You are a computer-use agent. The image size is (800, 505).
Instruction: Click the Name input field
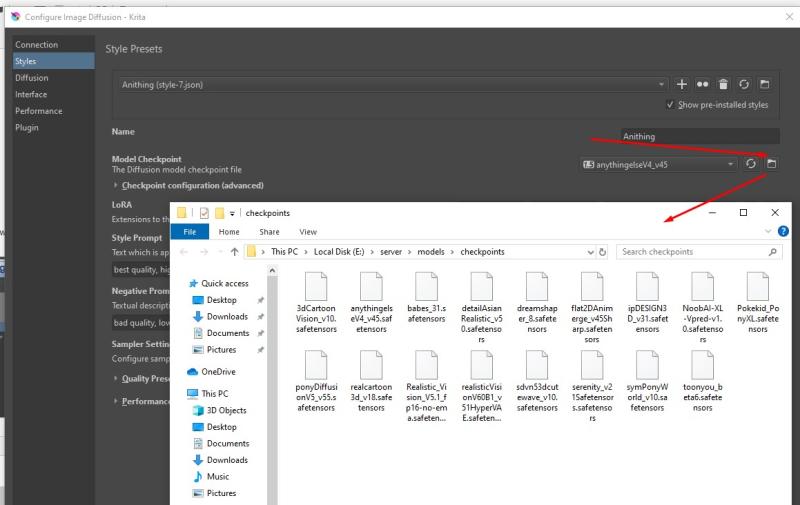tap(700, 136)
